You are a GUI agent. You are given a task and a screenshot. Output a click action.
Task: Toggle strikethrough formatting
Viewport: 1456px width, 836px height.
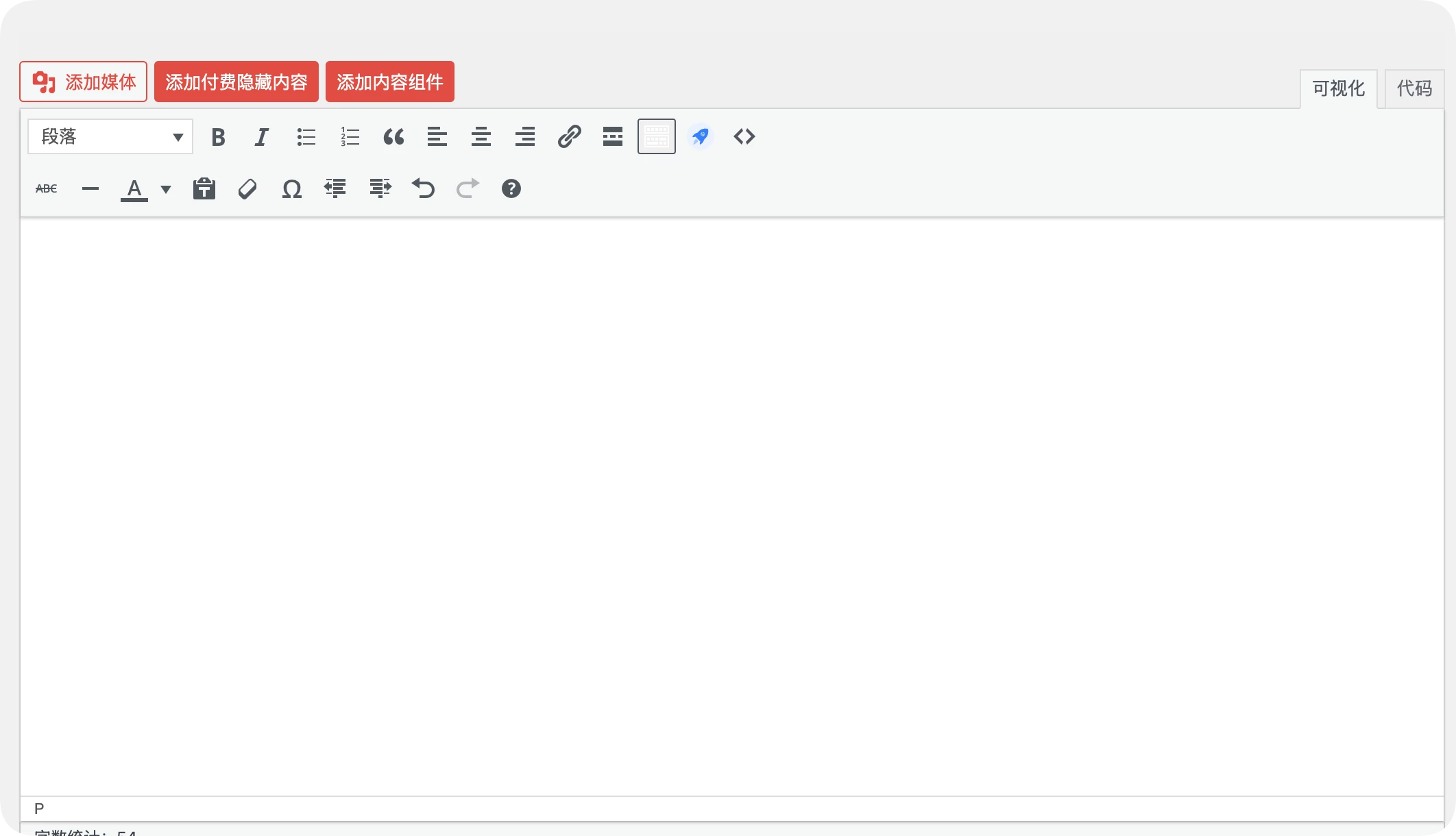pos(47,188)
